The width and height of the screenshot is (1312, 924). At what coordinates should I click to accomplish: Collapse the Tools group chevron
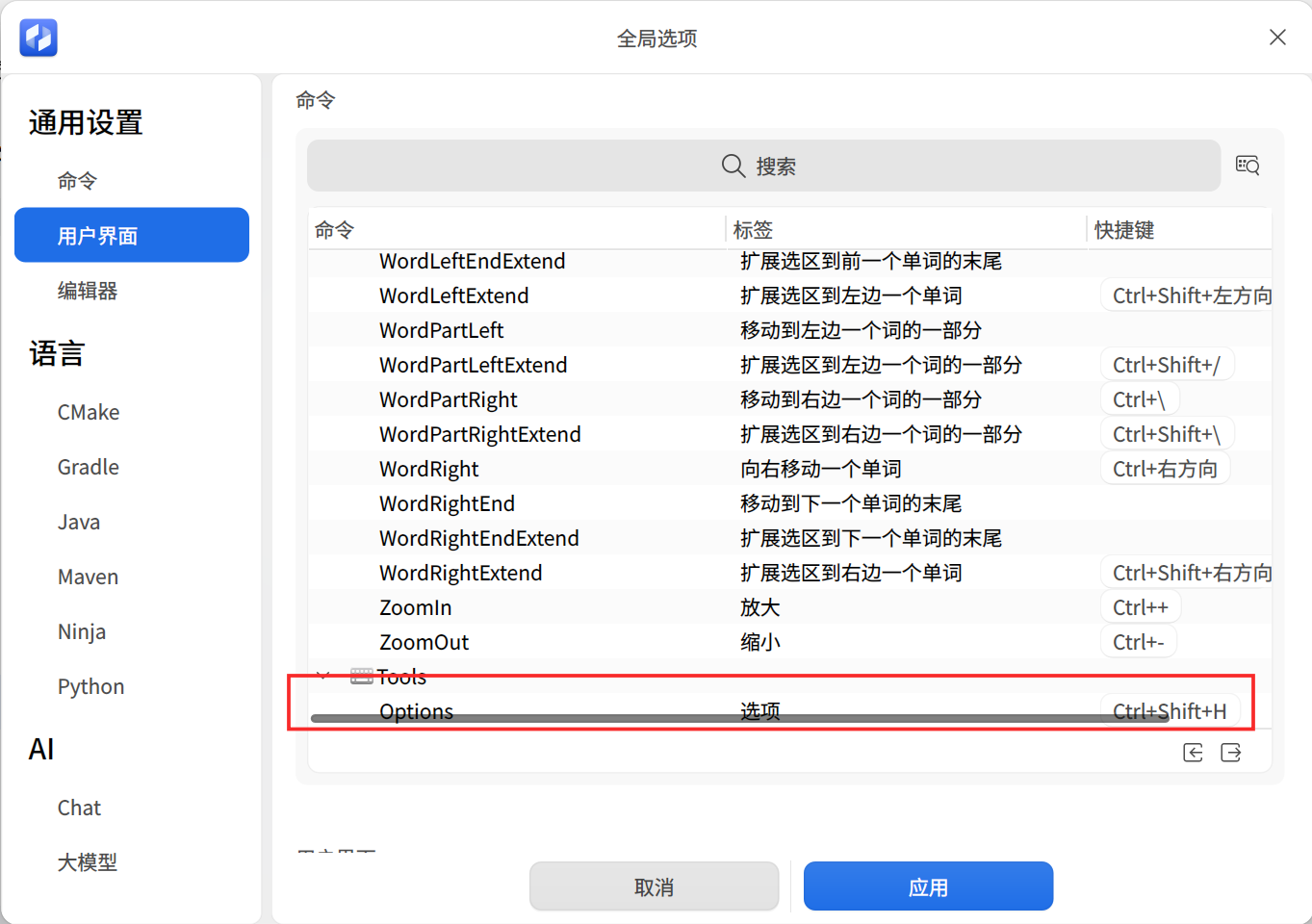[x=323, y=676]
